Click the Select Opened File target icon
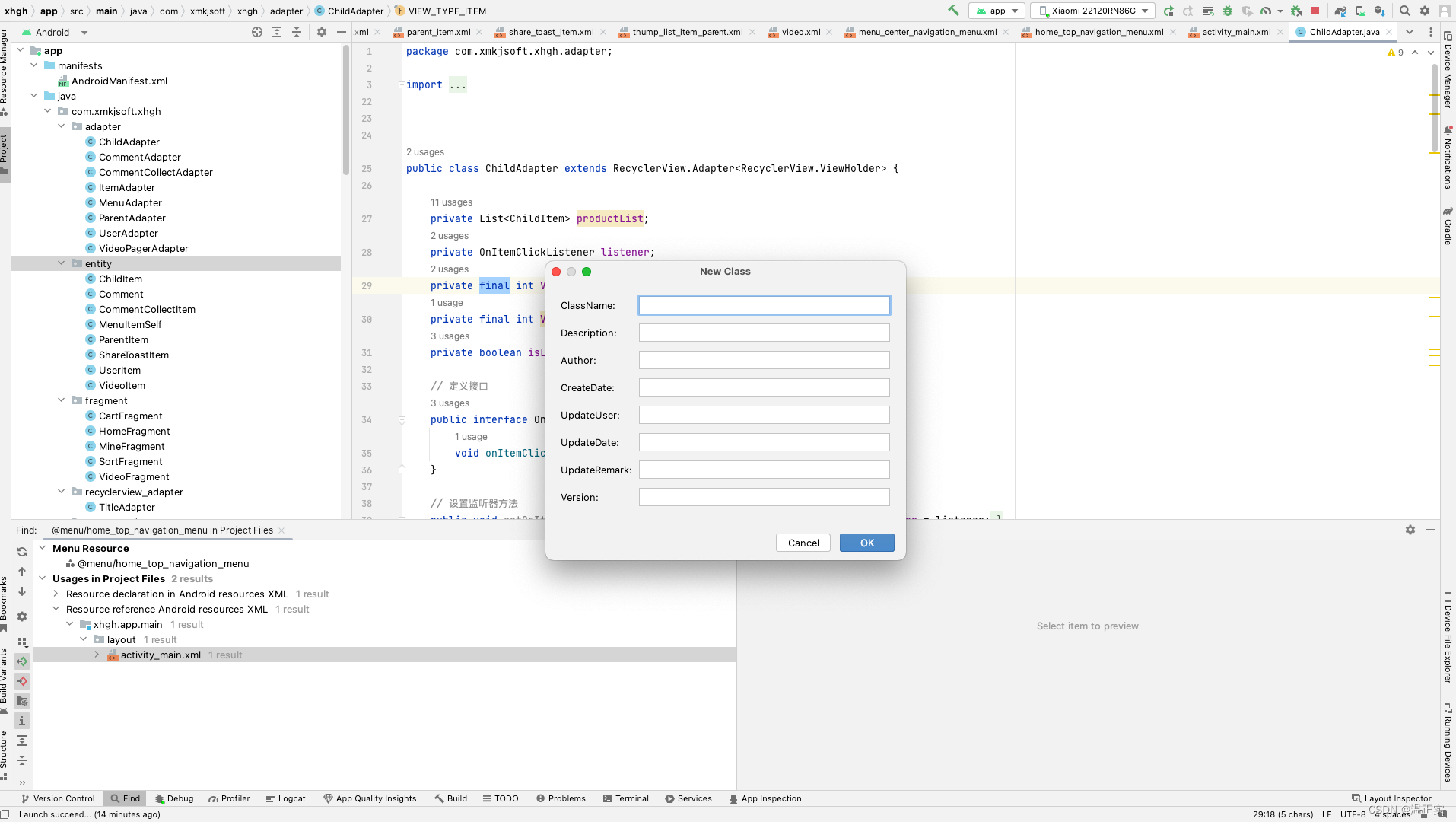 [x=257, y=32]
